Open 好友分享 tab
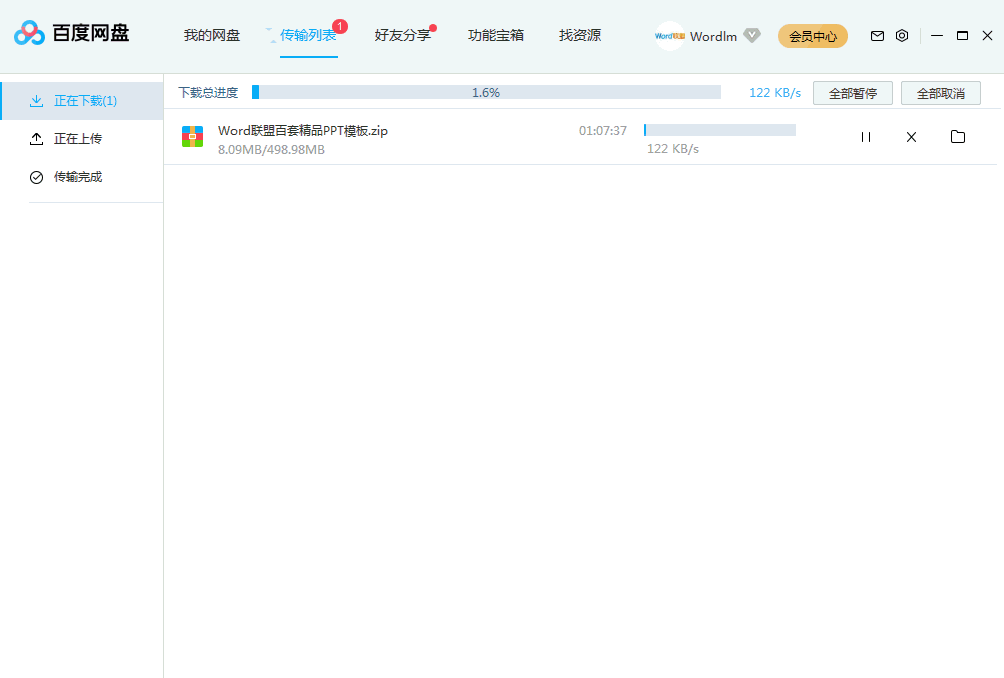1004x678 pixels. point(402,35)
